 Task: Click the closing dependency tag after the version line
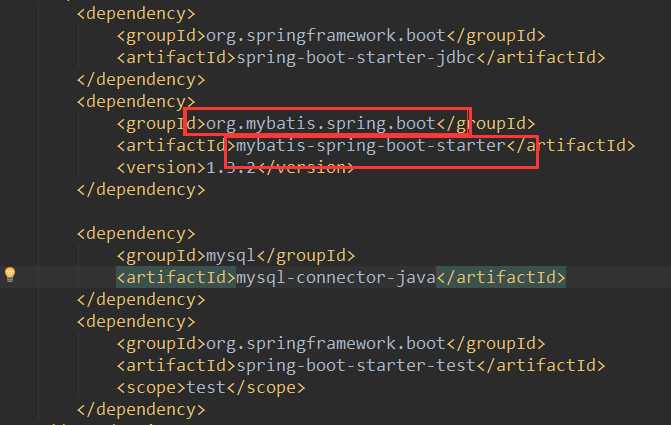pos(141,190)
